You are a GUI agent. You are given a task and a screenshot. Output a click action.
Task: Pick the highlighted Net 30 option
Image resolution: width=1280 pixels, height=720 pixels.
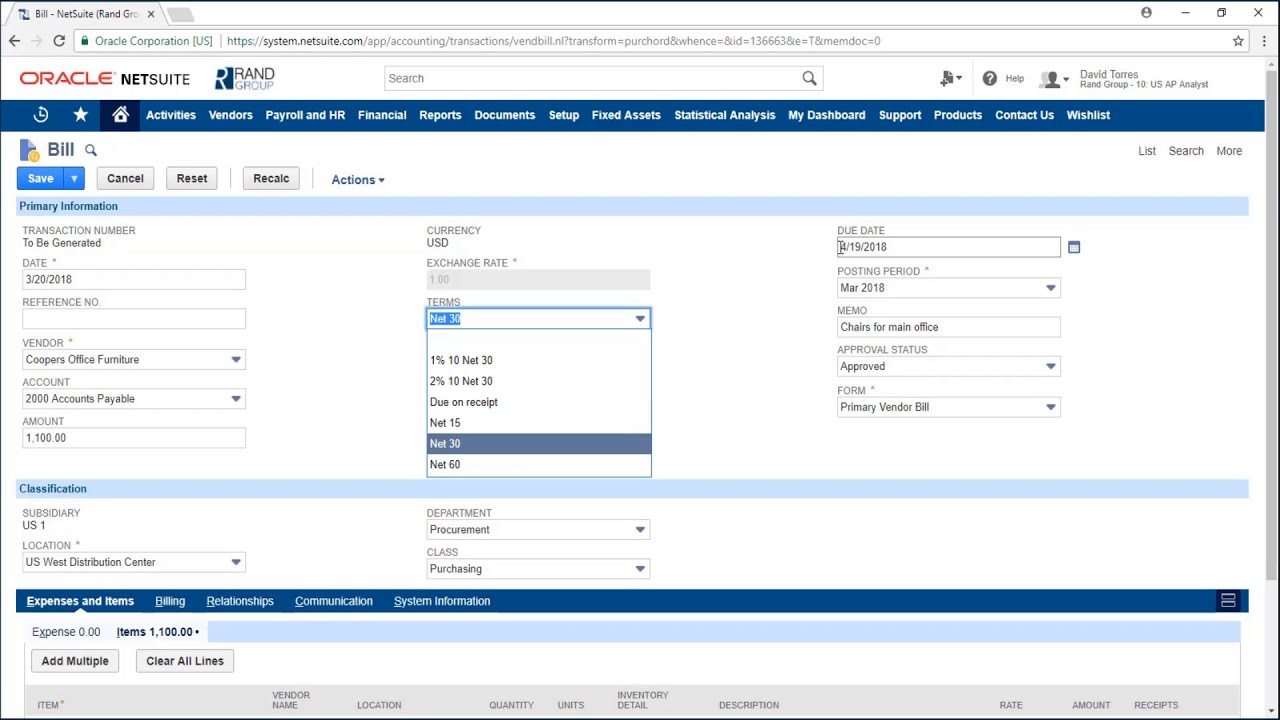(x=539, y=444)
